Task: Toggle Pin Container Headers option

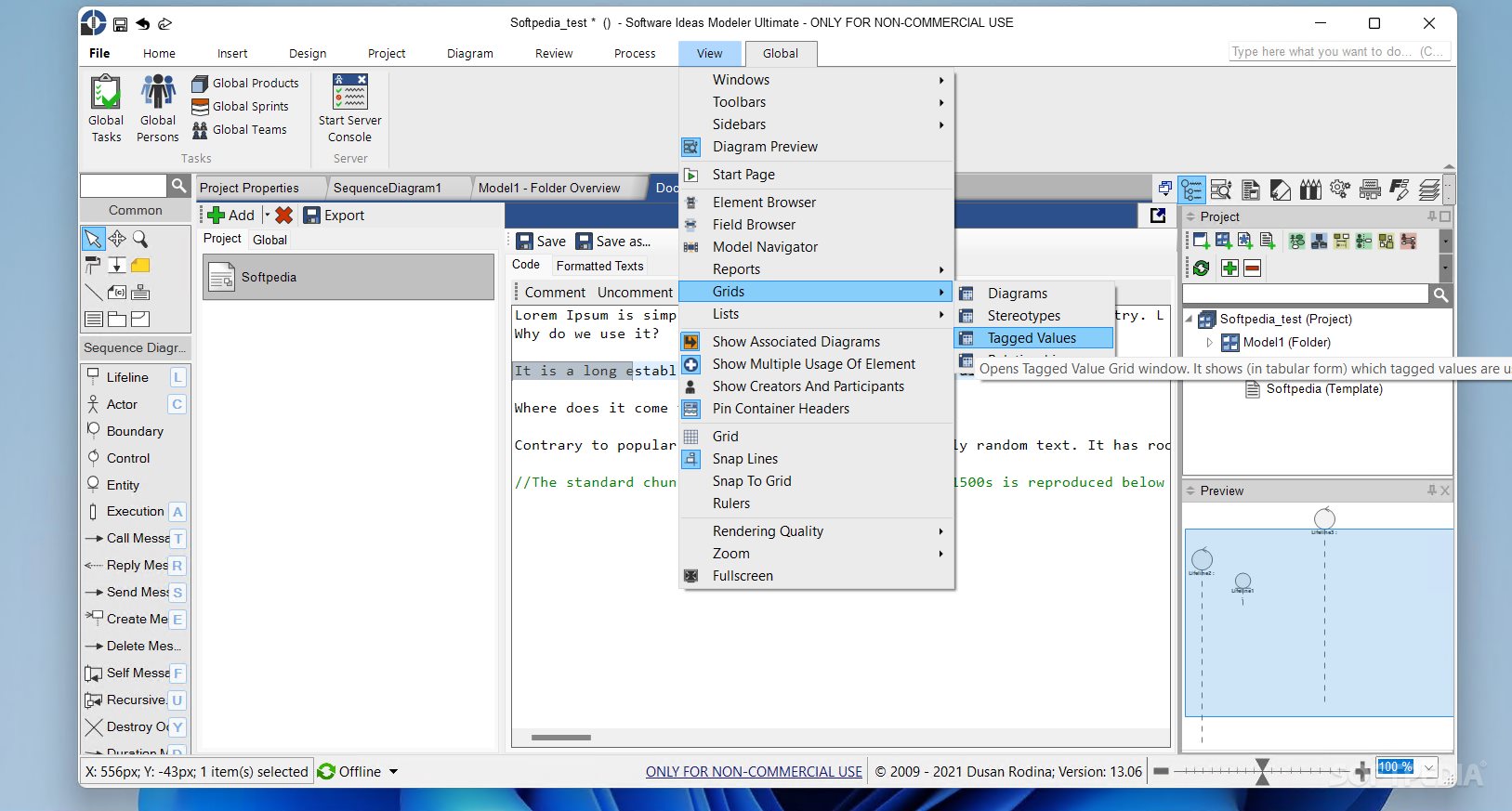Action: point(817,409)
